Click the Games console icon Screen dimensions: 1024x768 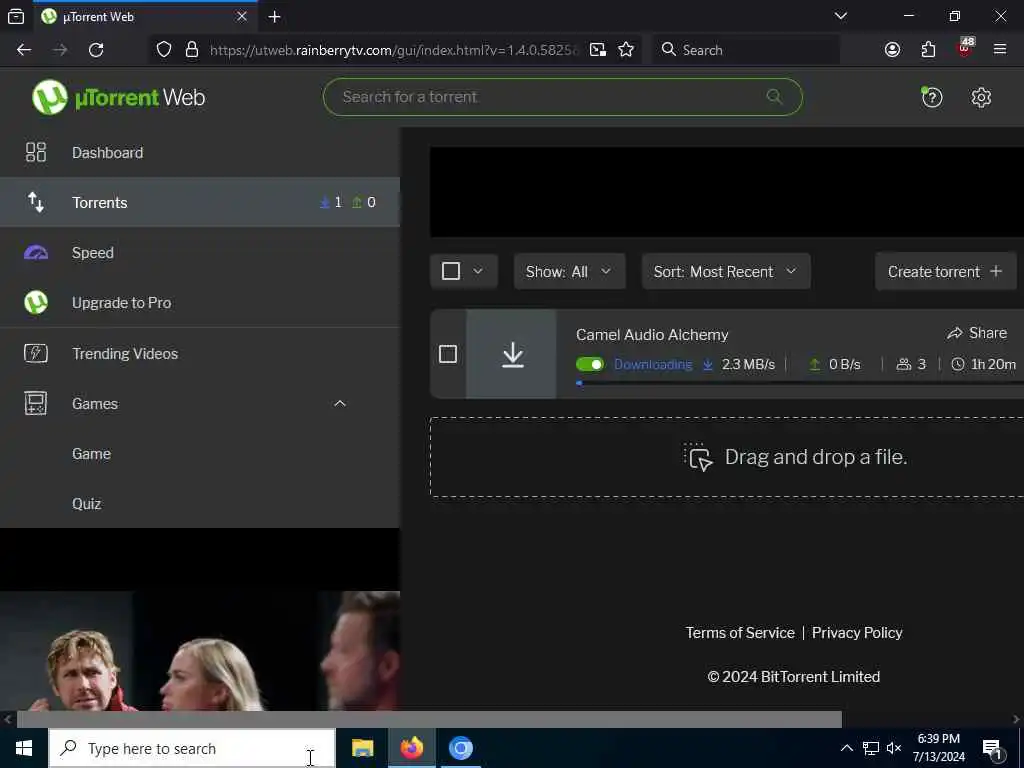(x=36, y=403)
